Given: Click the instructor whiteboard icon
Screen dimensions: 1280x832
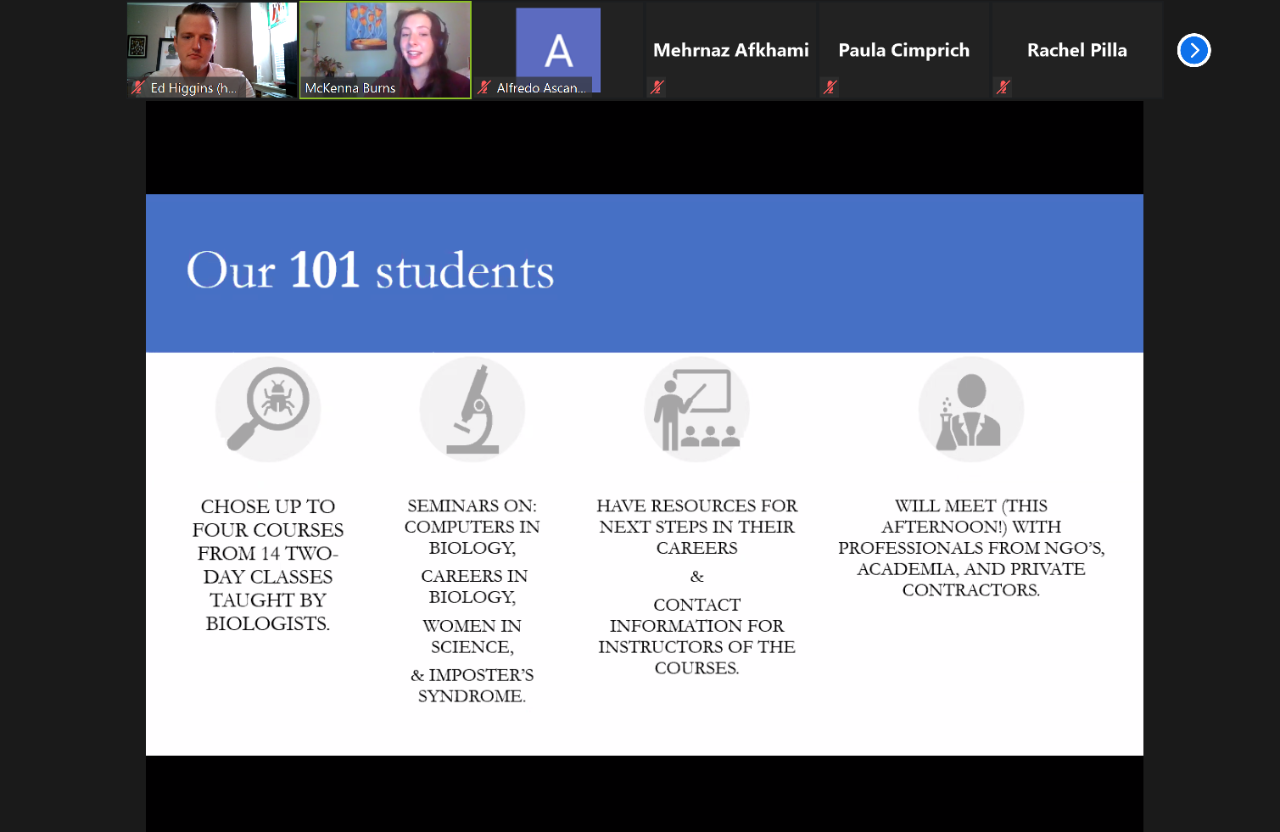Looking at the screenshot, I should pyautogui.click(x=697, y=409).
